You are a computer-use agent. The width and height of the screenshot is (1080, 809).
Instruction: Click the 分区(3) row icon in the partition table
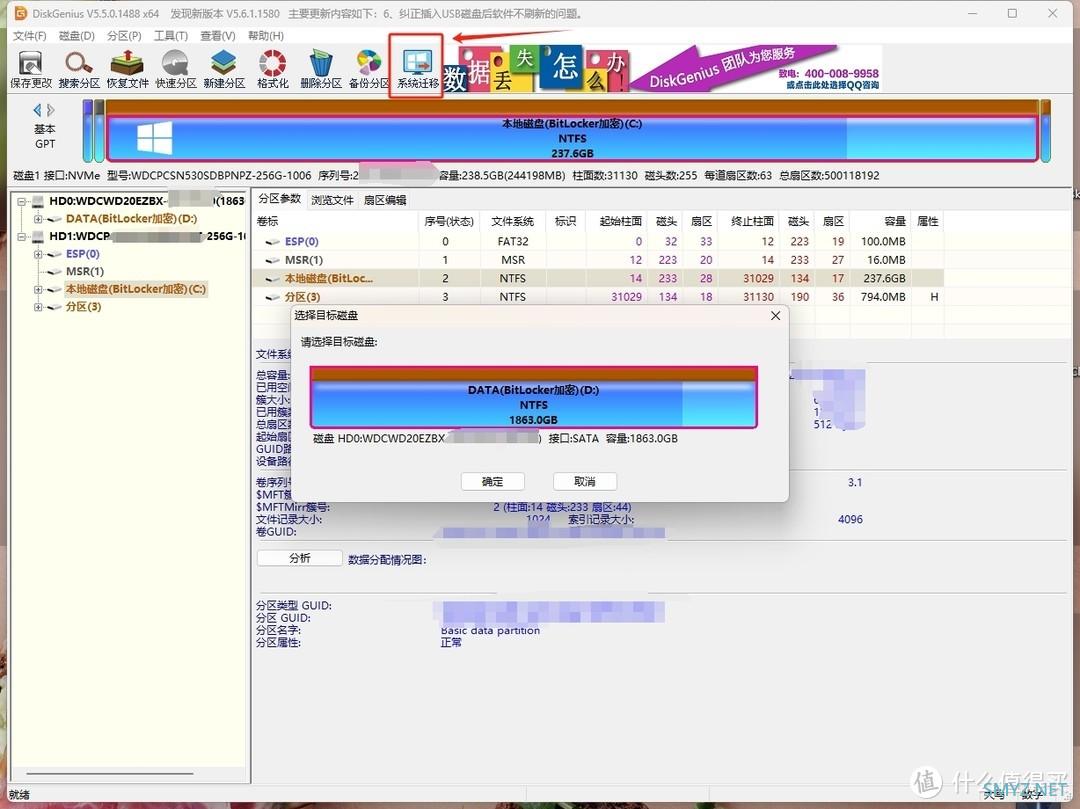click(272, 297)
